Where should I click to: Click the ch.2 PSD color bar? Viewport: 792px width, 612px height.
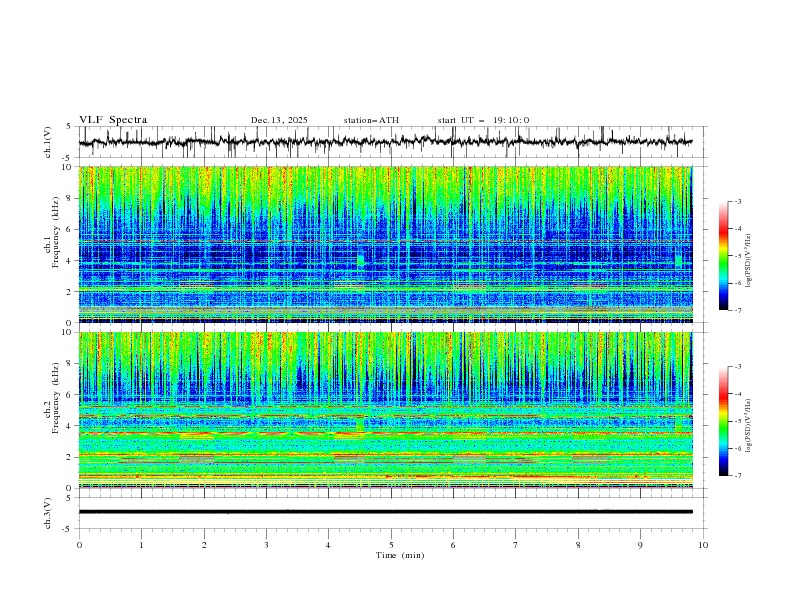click(x=724, y=421)
